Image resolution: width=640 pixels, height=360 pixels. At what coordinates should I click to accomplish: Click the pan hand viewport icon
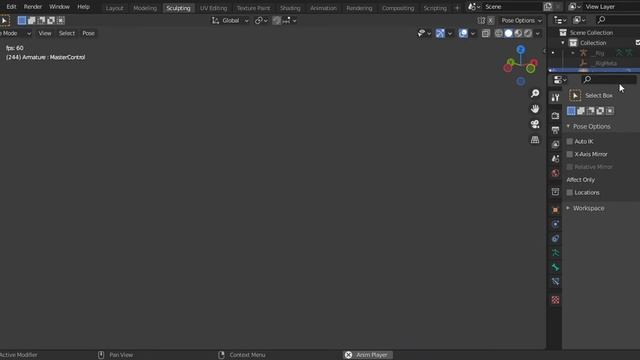click(535, 109)
